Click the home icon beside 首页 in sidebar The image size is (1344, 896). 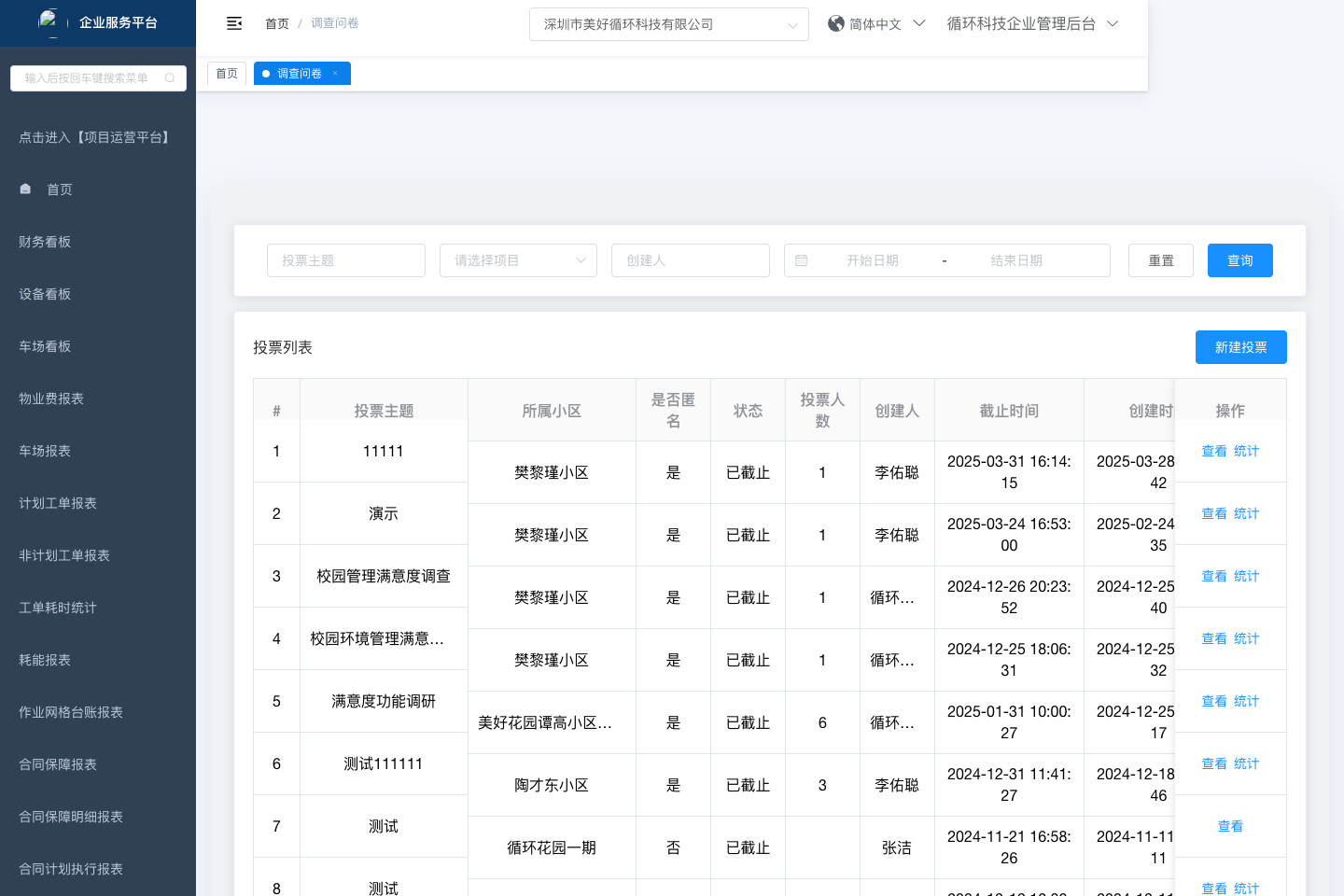click(25, 189)
